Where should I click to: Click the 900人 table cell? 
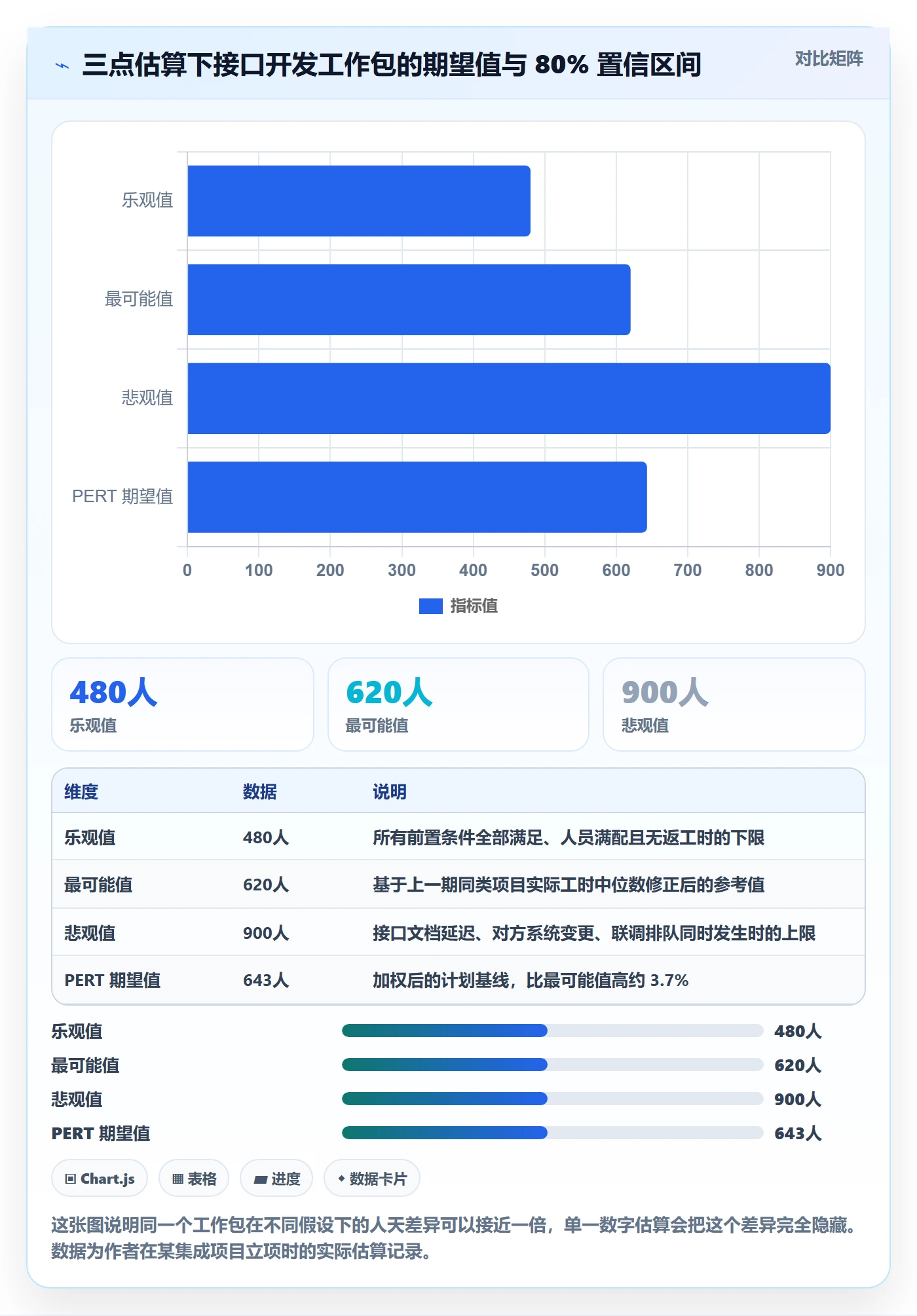coord(266,933)
